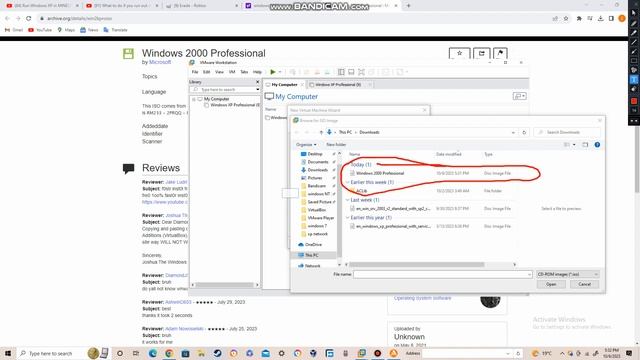Select OneDrive in navigation pane

(313, 244)
